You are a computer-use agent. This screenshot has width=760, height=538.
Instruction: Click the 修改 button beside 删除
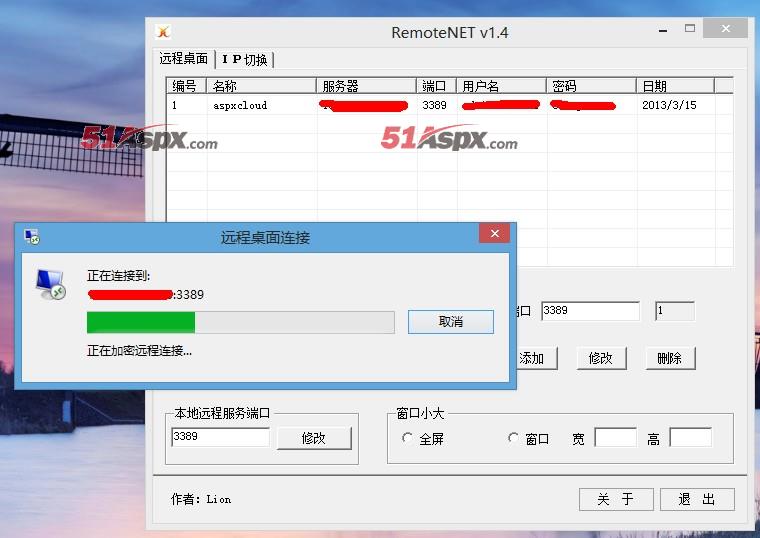click(601, 359)
